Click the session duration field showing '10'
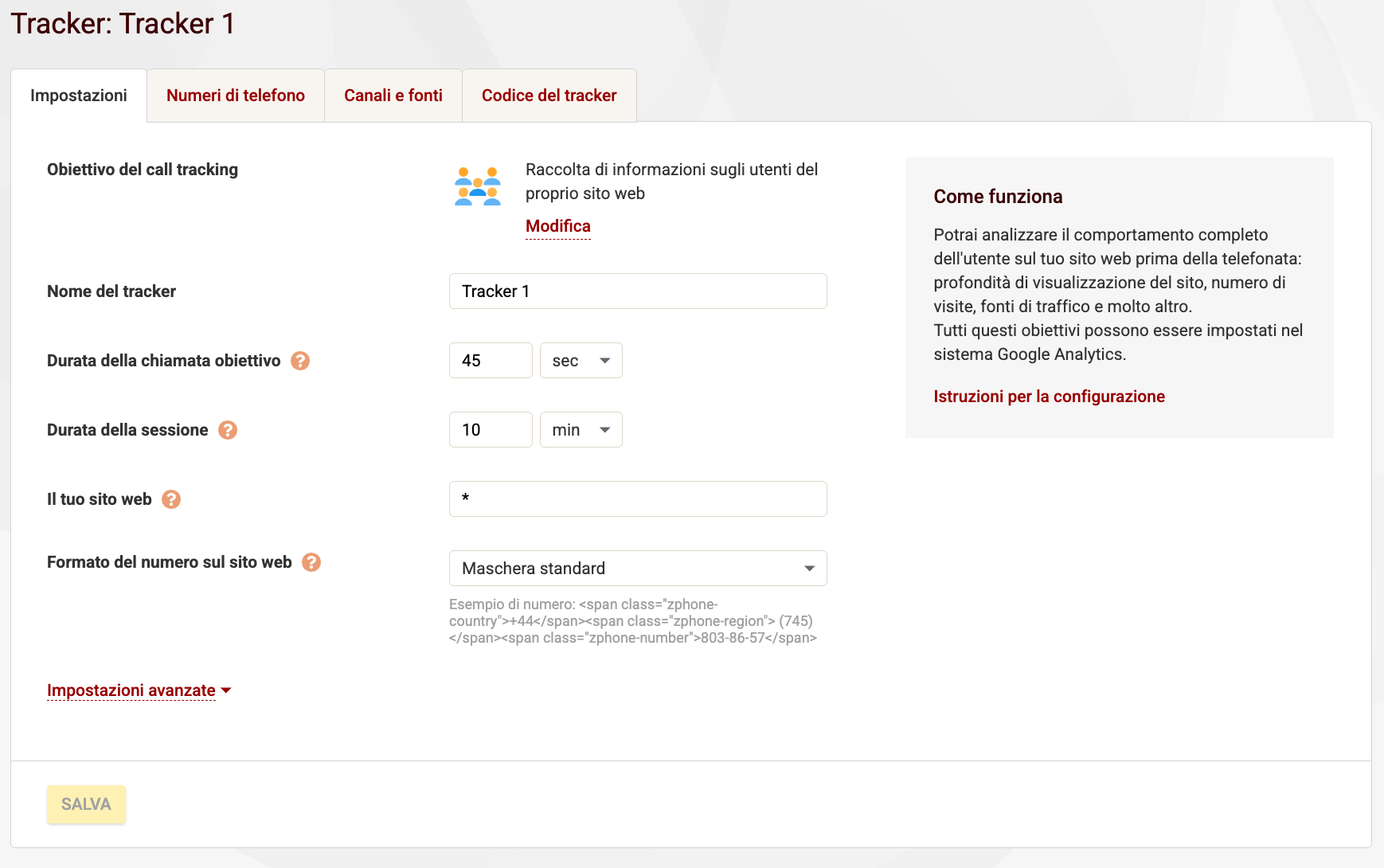 tap(491, 429)
